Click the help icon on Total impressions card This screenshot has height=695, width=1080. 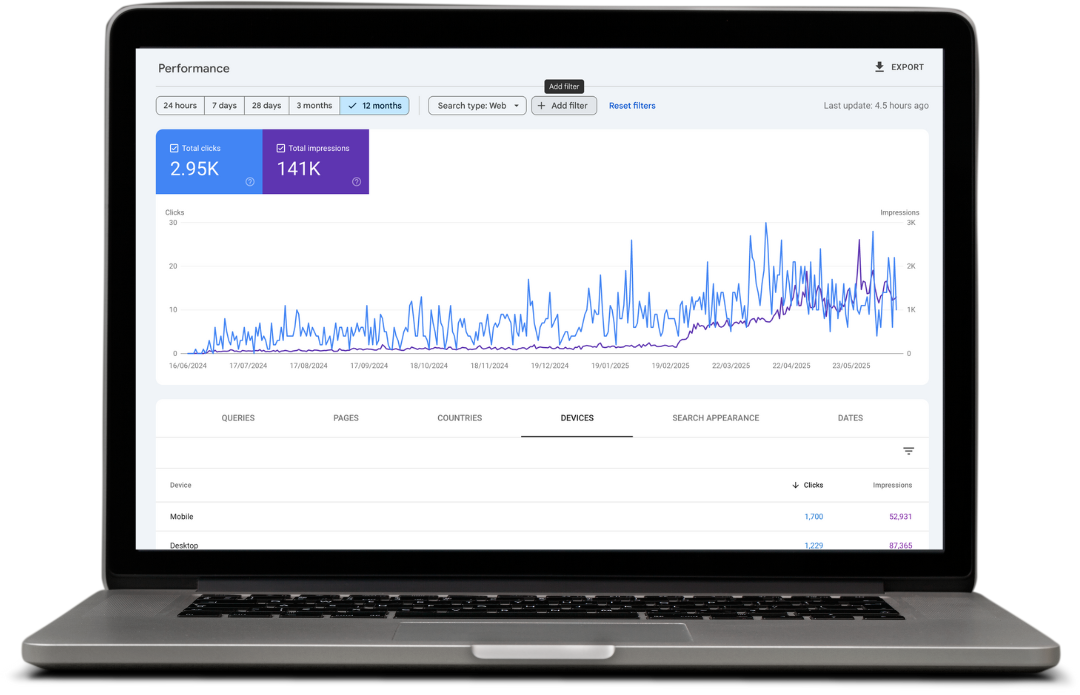356,182
